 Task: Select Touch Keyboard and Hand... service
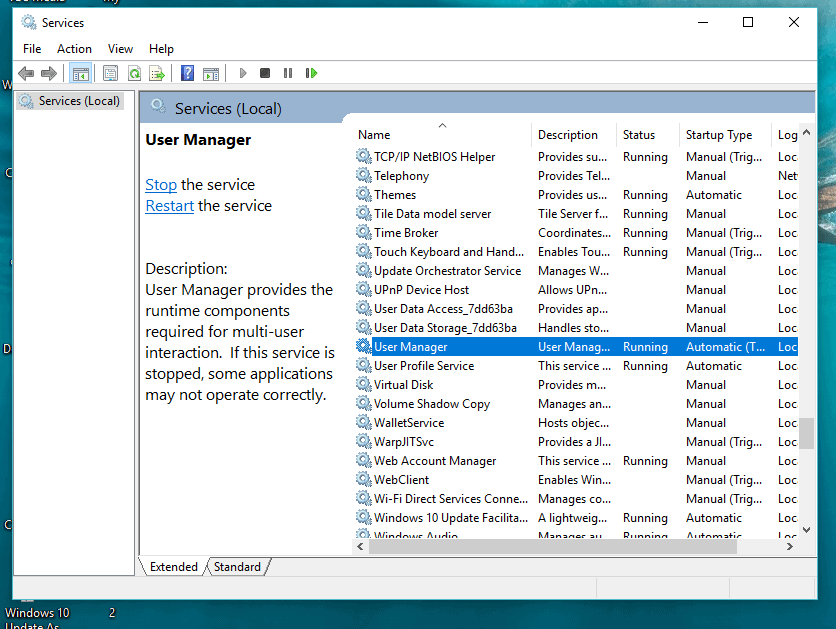coord(576,252)
